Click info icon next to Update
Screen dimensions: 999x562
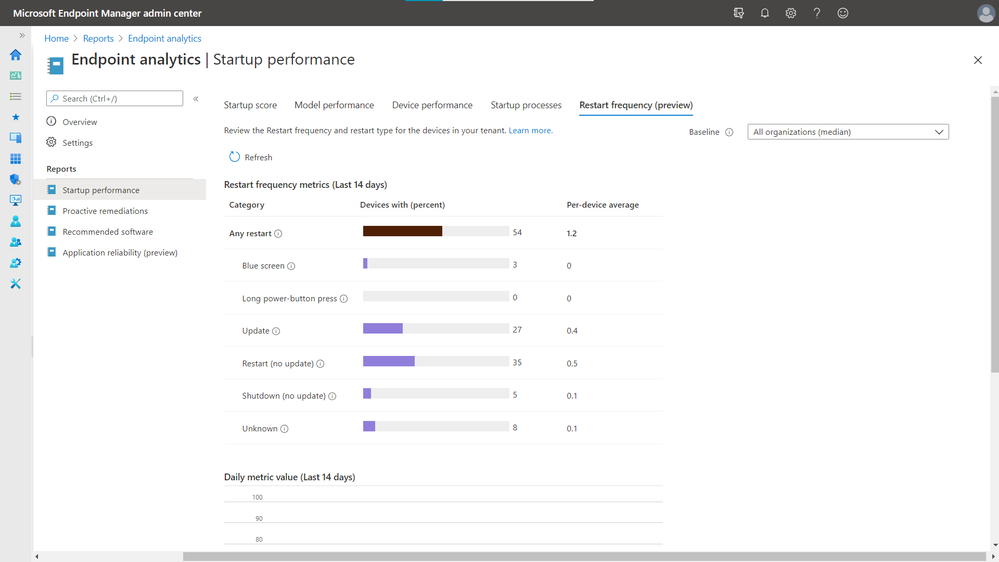[x=276, y=331]
